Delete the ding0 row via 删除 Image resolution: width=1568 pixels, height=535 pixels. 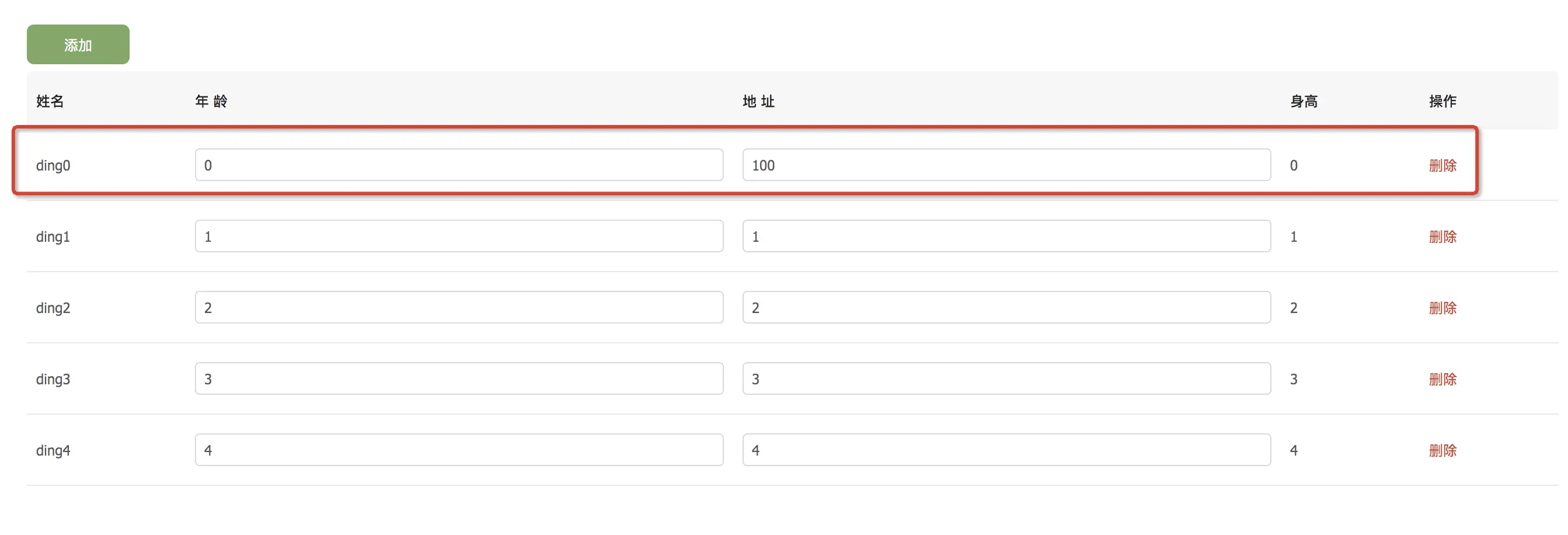(x=1442, y=165)
